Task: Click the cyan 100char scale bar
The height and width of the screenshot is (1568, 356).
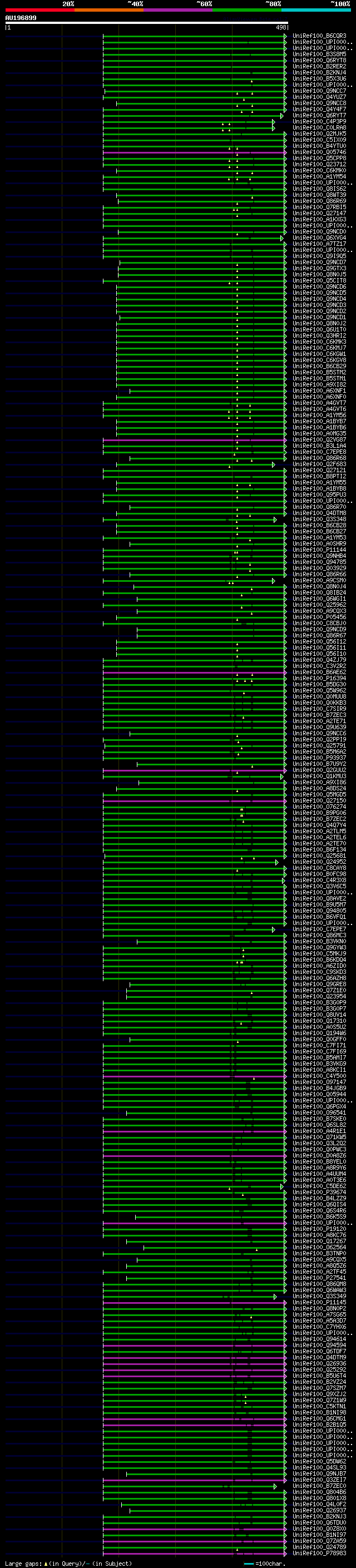Action: click(x=248, y=1564)
